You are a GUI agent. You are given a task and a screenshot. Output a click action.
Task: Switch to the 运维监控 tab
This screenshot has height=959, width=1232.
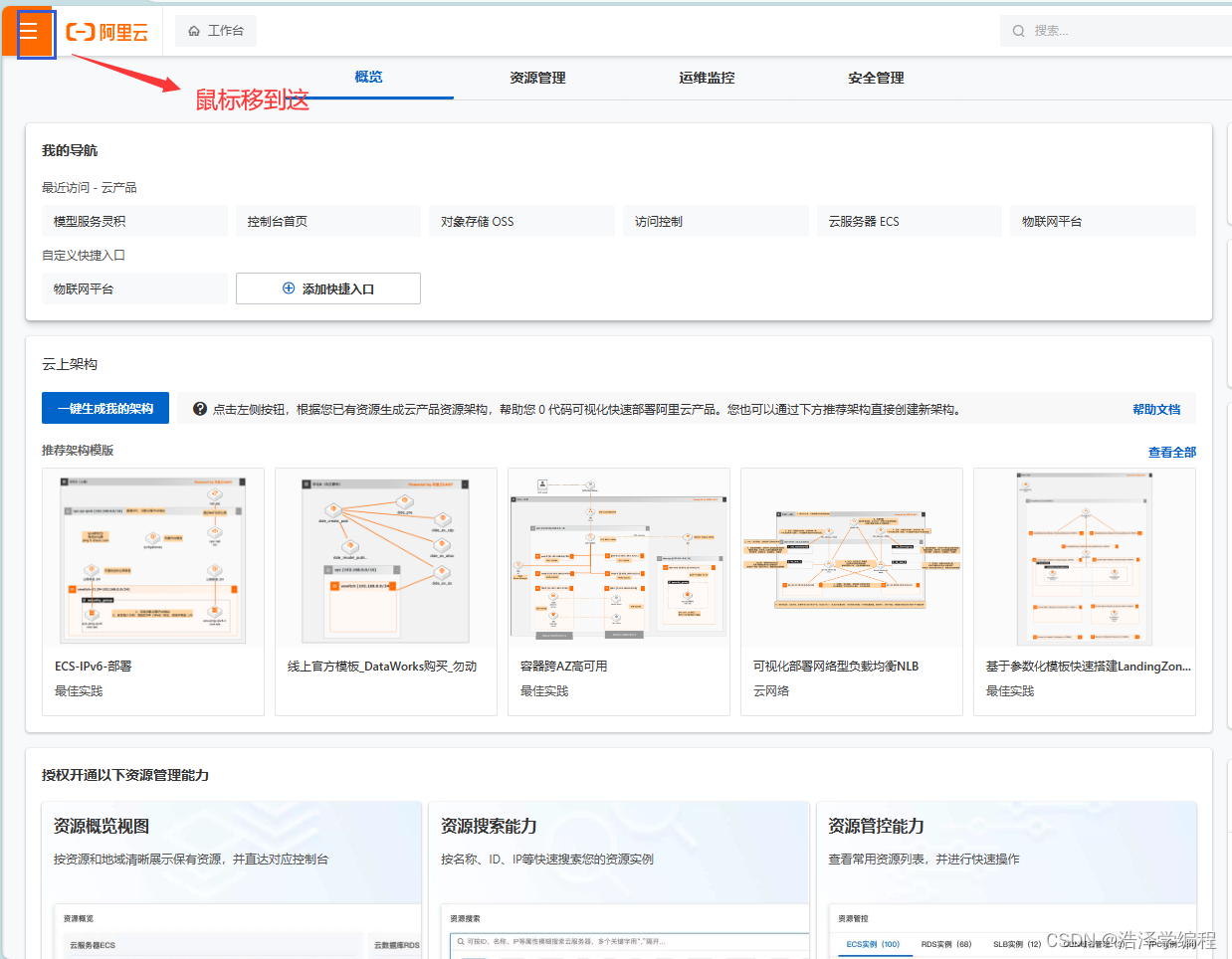pyautogui.click(x=706, y=78)
